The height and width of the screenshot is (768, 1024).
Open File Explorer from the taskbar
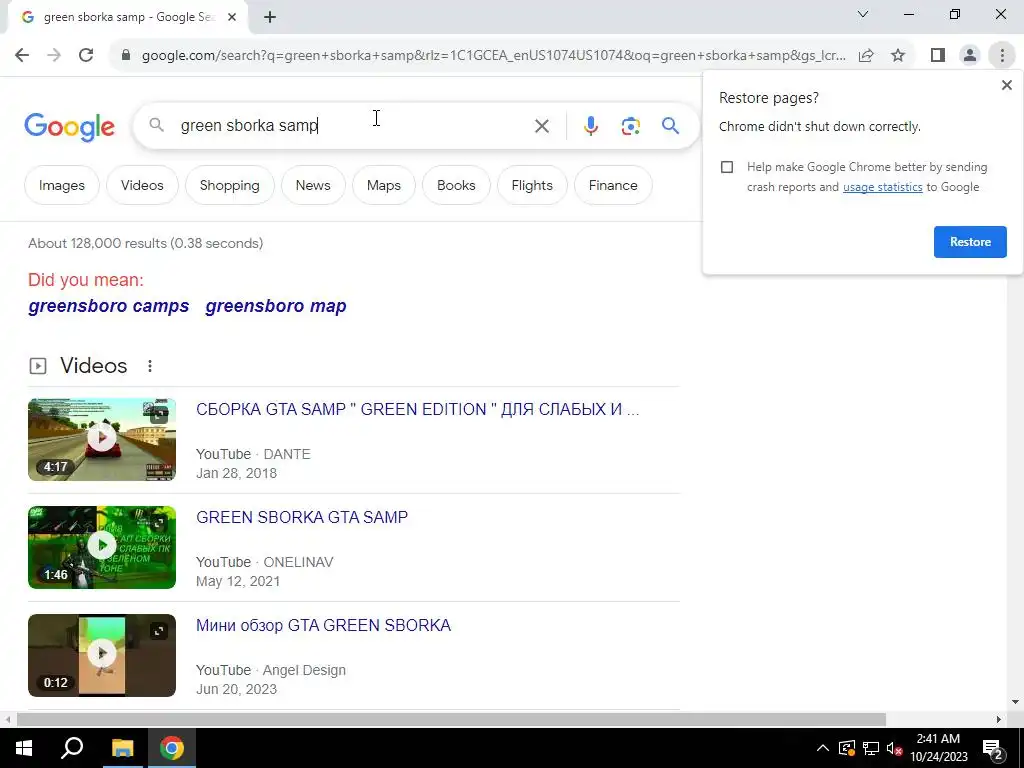[122, 748]
